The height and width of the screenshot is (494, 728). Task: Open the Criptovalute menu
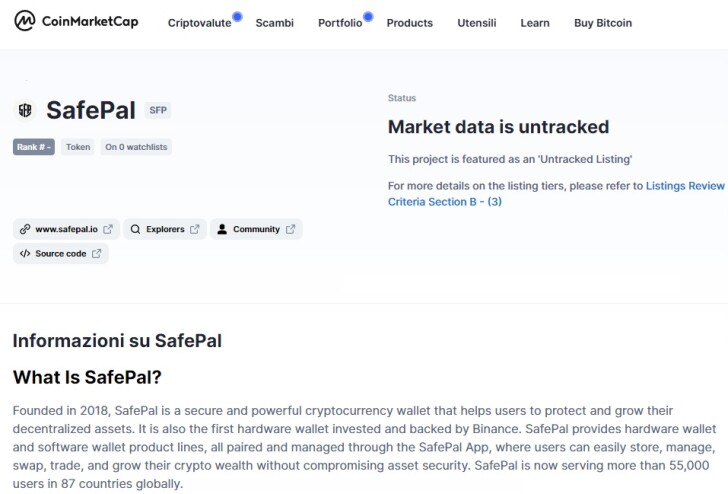point(200,23)
